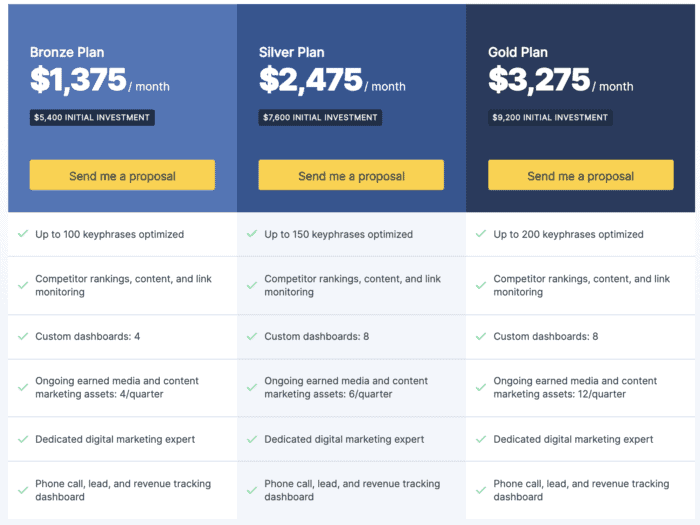Click checkmark beside 'Up to 100 keyphrases optimized'
Viewport: 700px width, 525px height.
click(x=23, y=234)
